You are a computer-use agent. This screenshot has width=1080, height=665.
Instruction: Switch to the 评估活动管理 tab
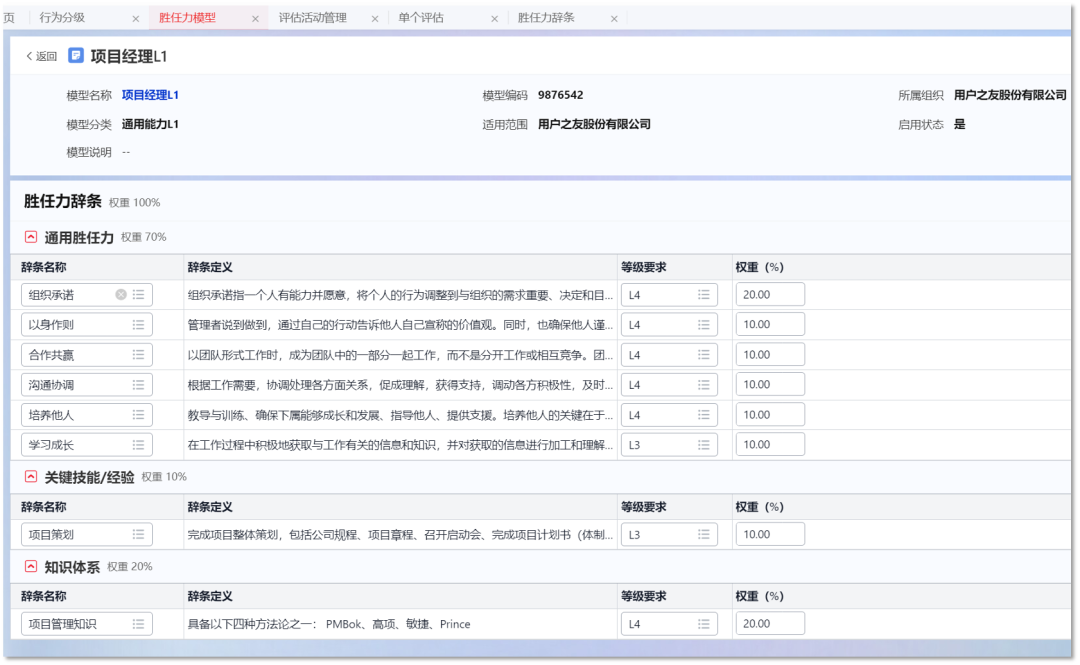[x=312, y=18]
